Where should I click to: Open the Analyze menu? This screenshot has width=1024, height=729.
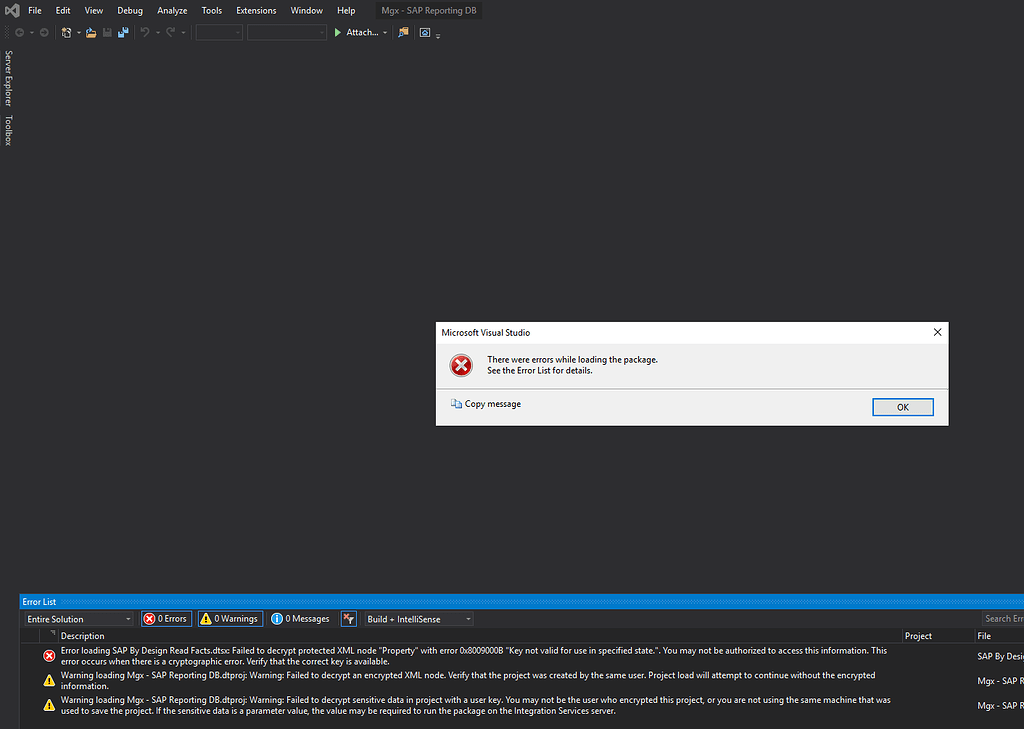pyautogui.click(x=172, y=10)
